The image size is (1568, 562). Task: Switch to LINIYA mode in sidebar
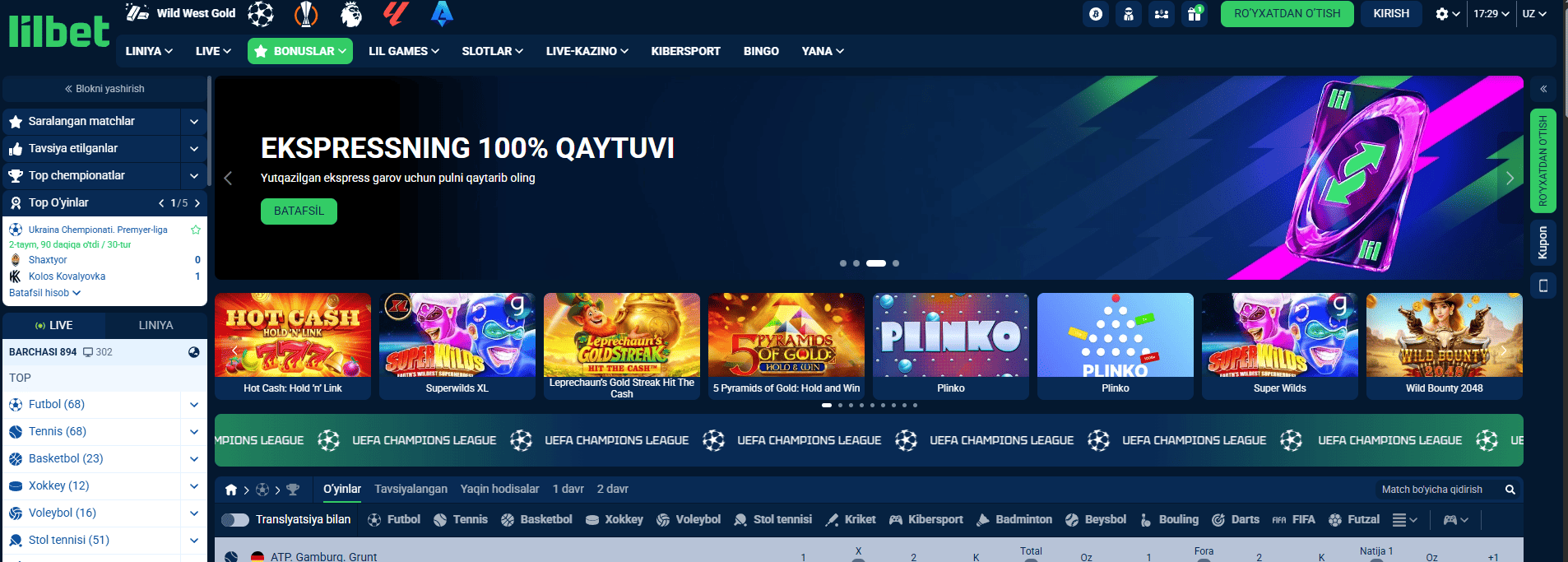(155, 325)
